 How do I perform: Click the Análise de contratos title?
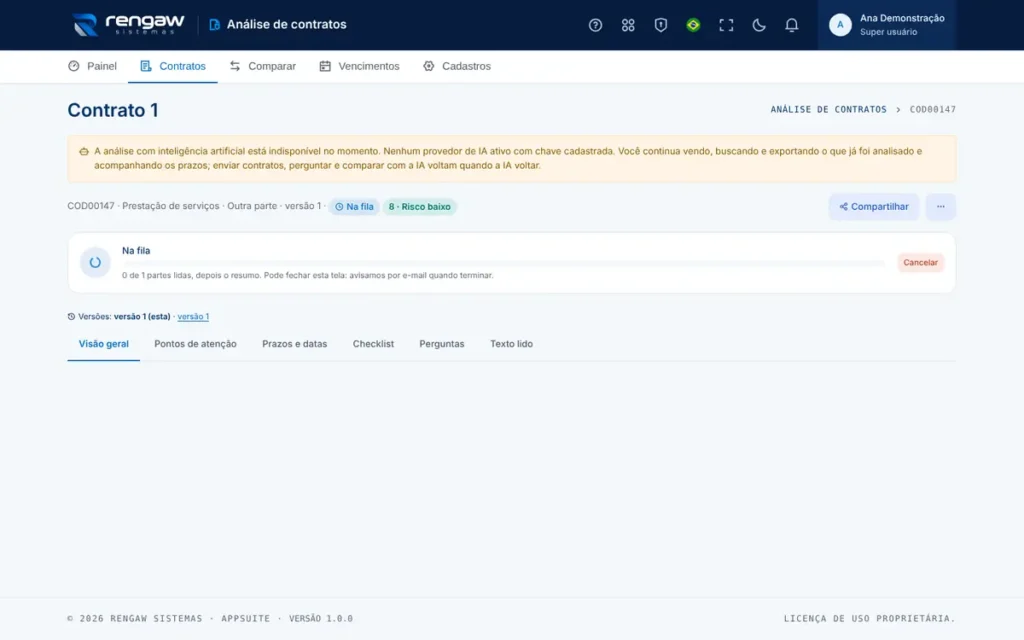[287, 25]
